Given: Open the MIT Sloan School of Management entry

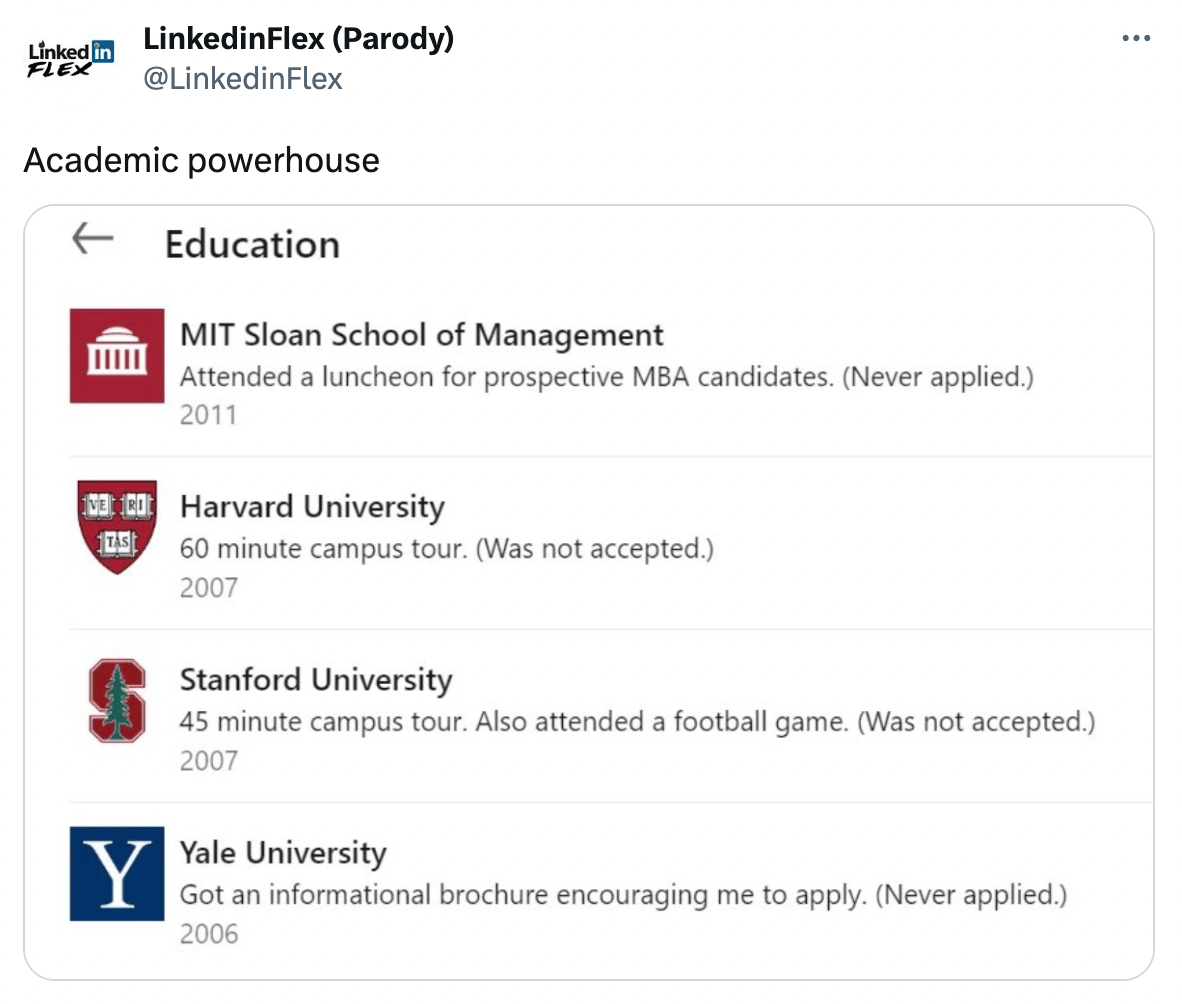Looking at the screenshot, I should [421, 334].
